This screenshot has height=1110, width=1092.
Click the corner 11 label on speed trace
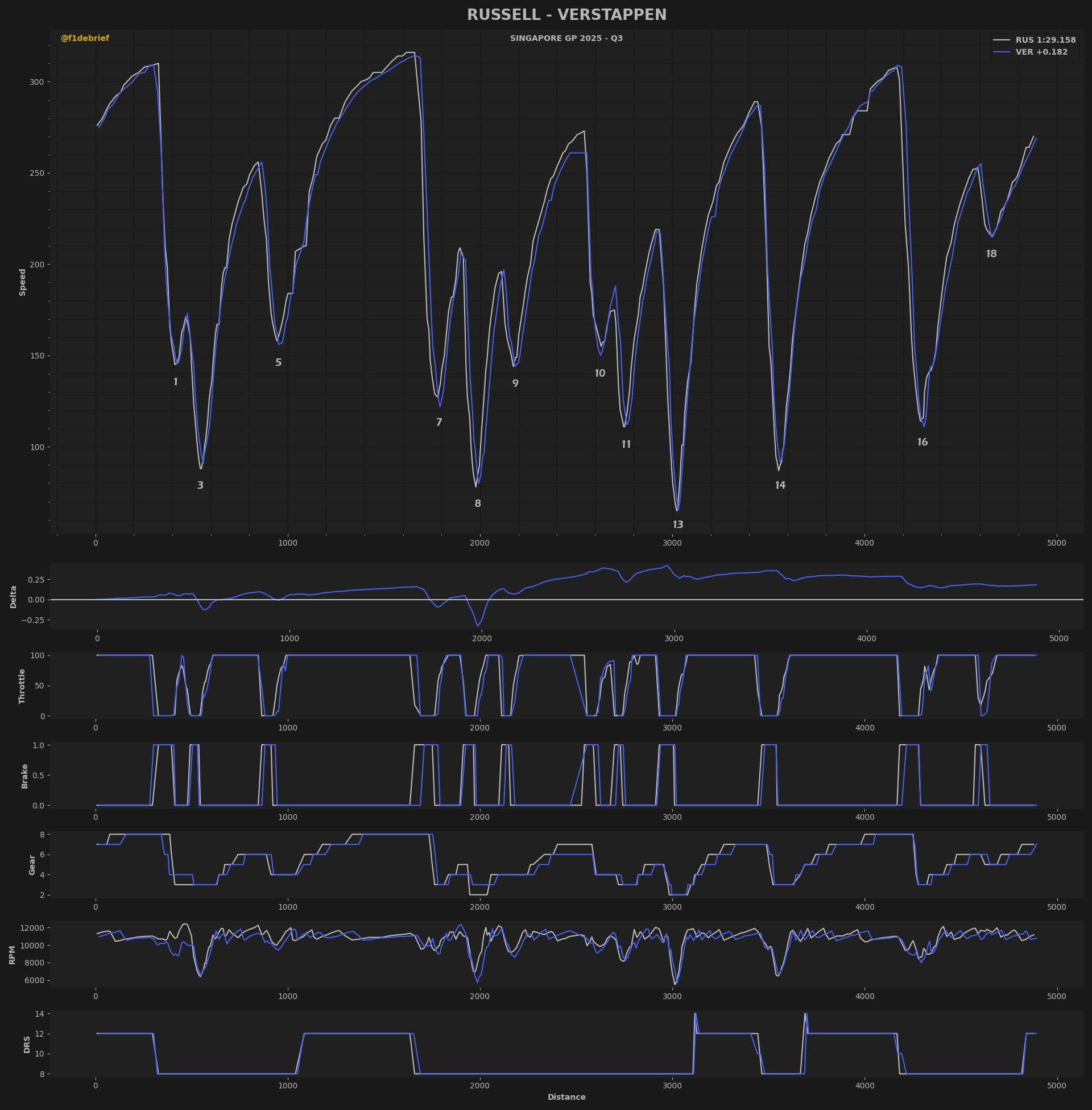coord(626,444)
